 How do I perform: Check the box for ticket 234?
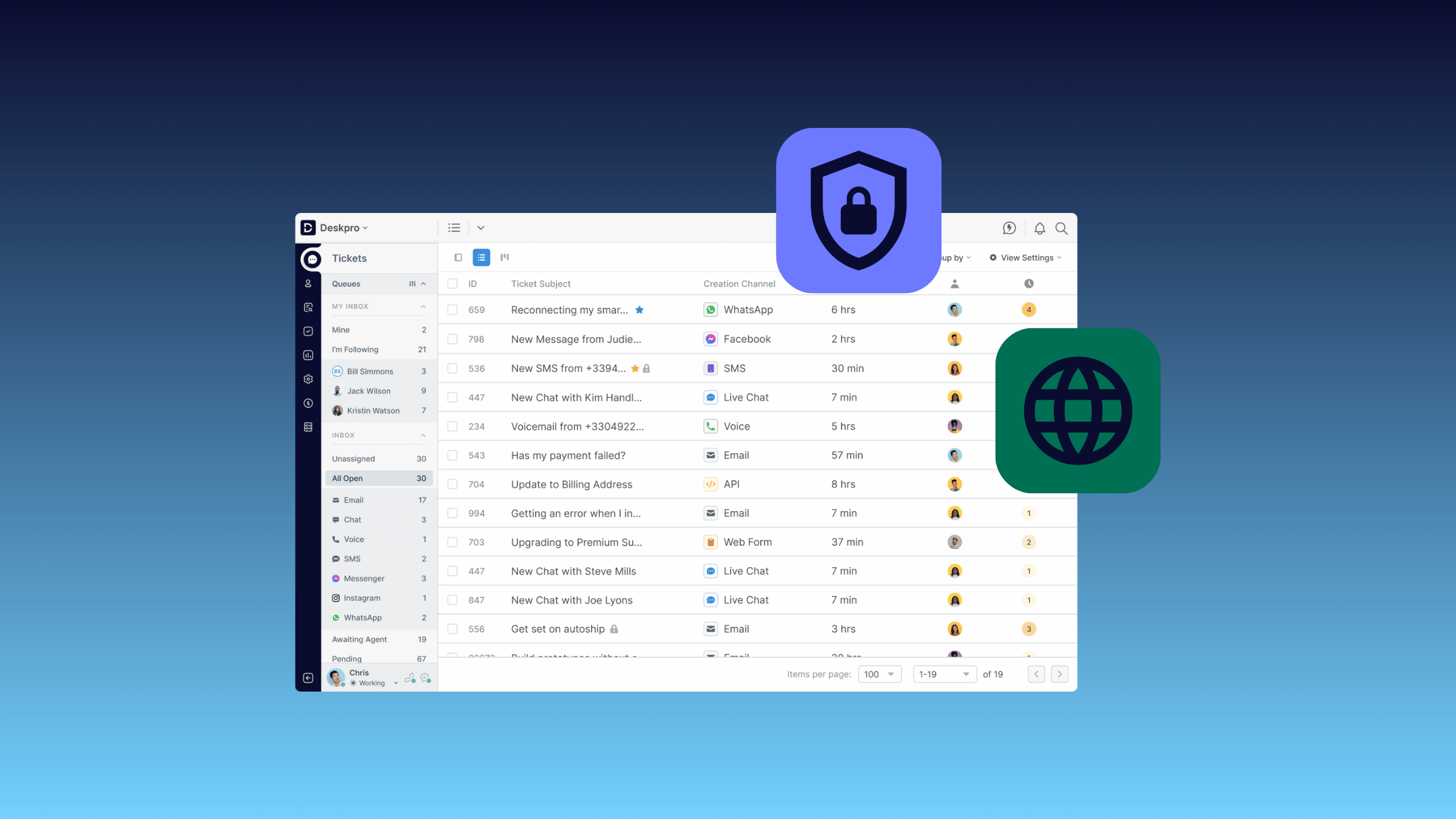pyautogui.click(x=453, y=426)
